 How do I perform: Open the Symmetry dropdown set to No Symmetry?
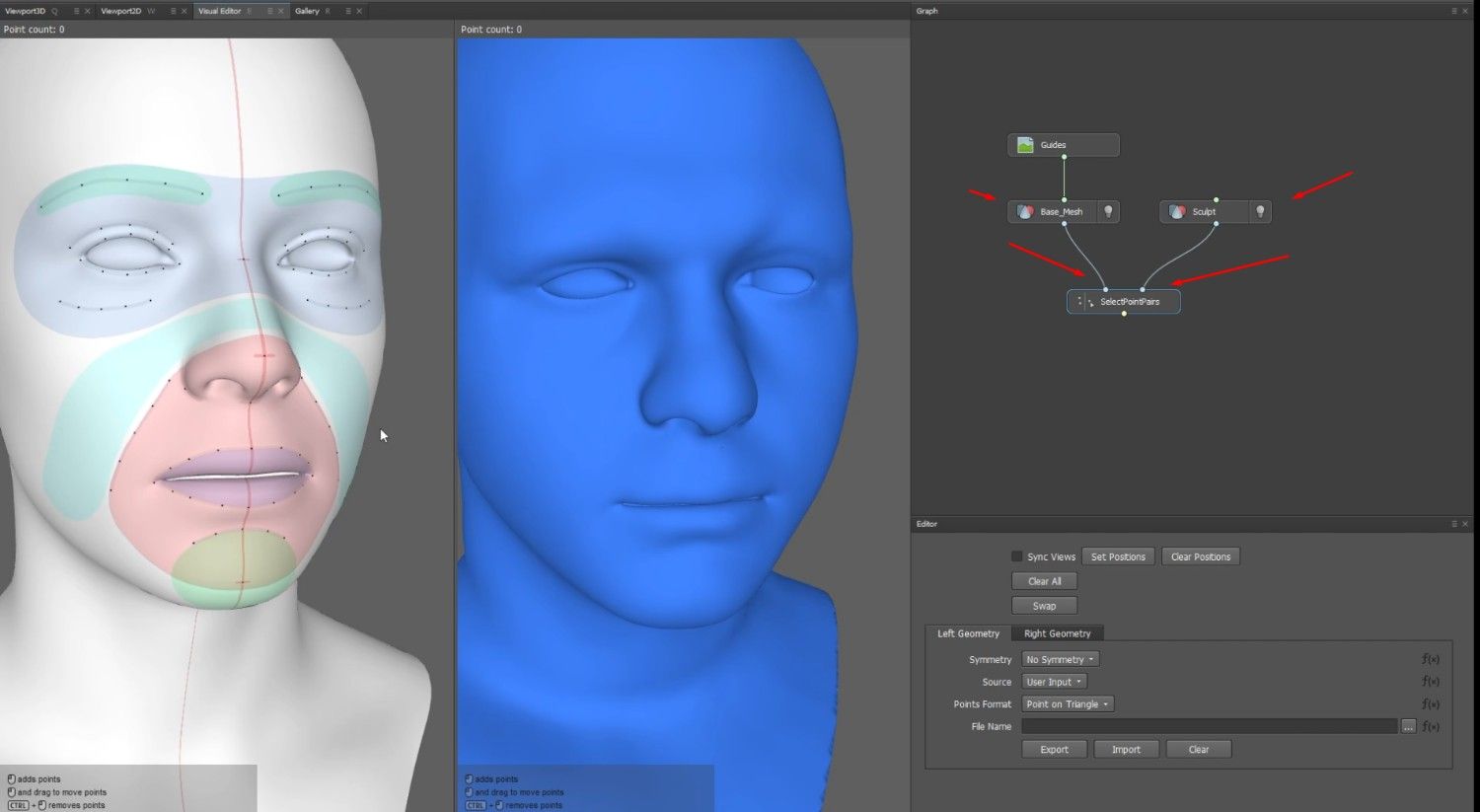click(x=1060, y=659)
